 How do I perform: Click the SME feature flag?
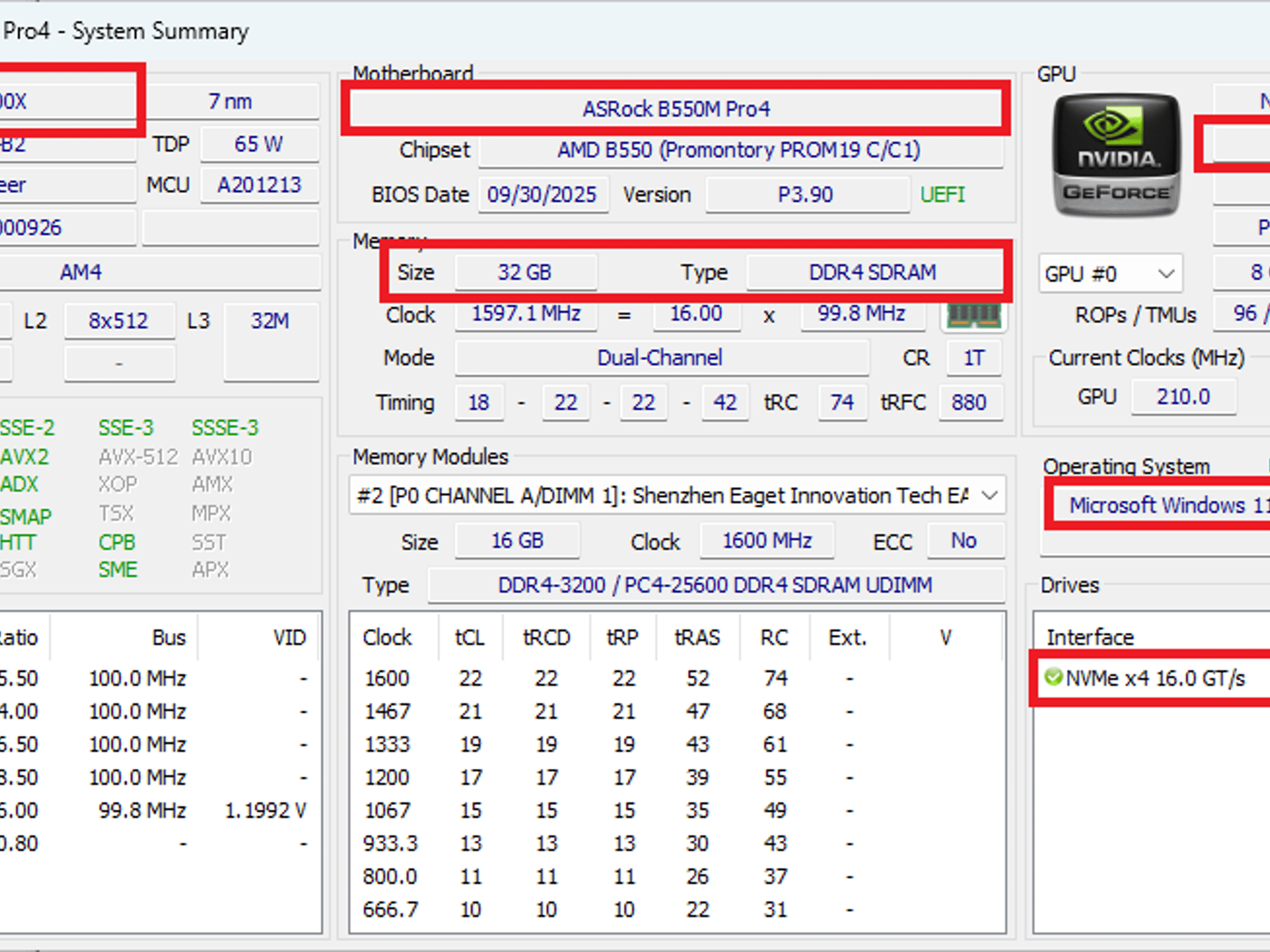click(x=117, y=570)
